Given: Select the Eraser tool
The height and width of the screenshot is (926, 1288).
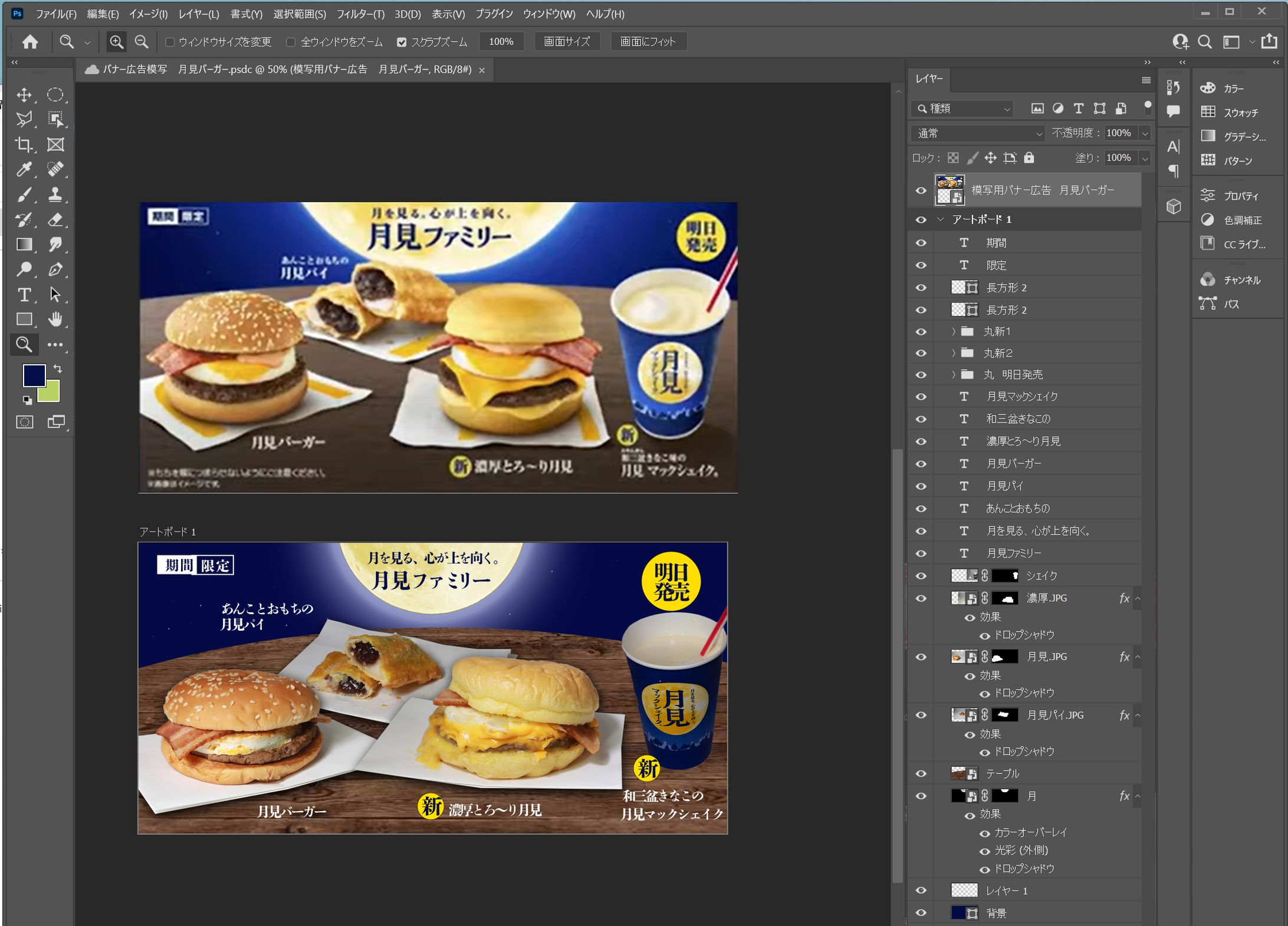Looking at the screenshot, I should tap(55, 220).
